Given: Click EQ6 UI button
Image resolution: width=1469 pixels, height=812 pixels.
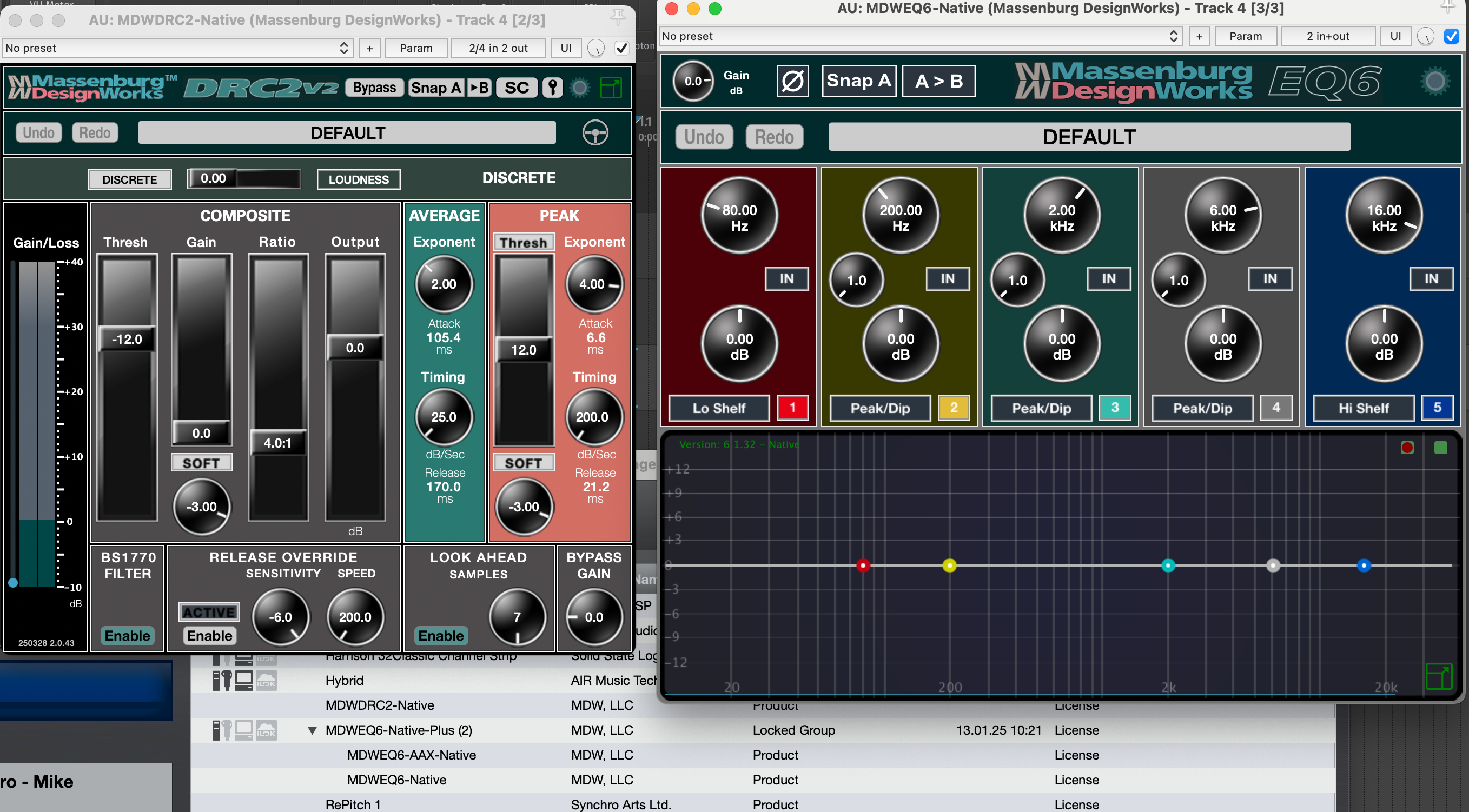Looking at the screenshot, I should click(x=1395, y=36).
